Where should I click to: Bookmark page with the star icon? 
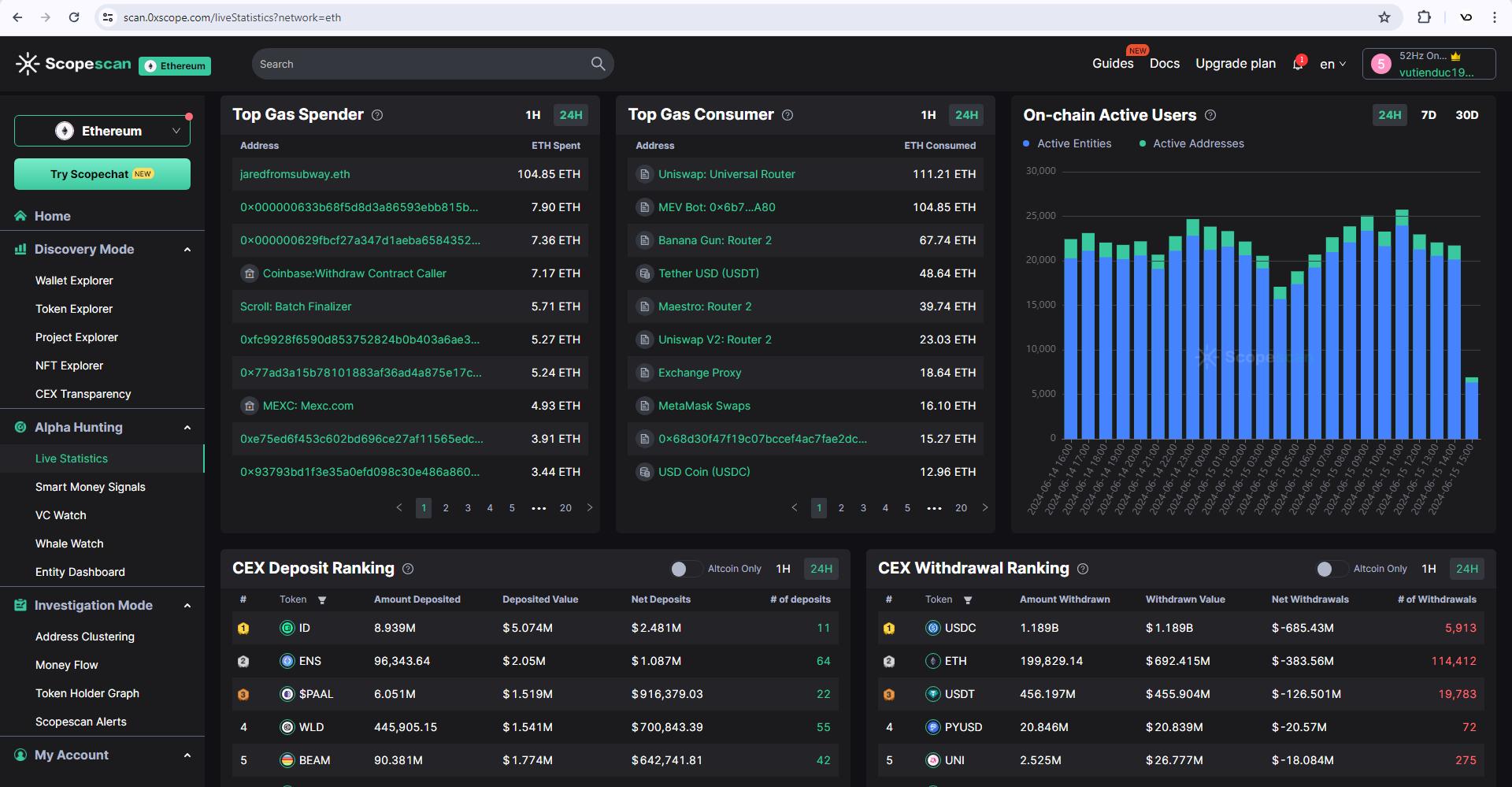tap(1384, 17)
